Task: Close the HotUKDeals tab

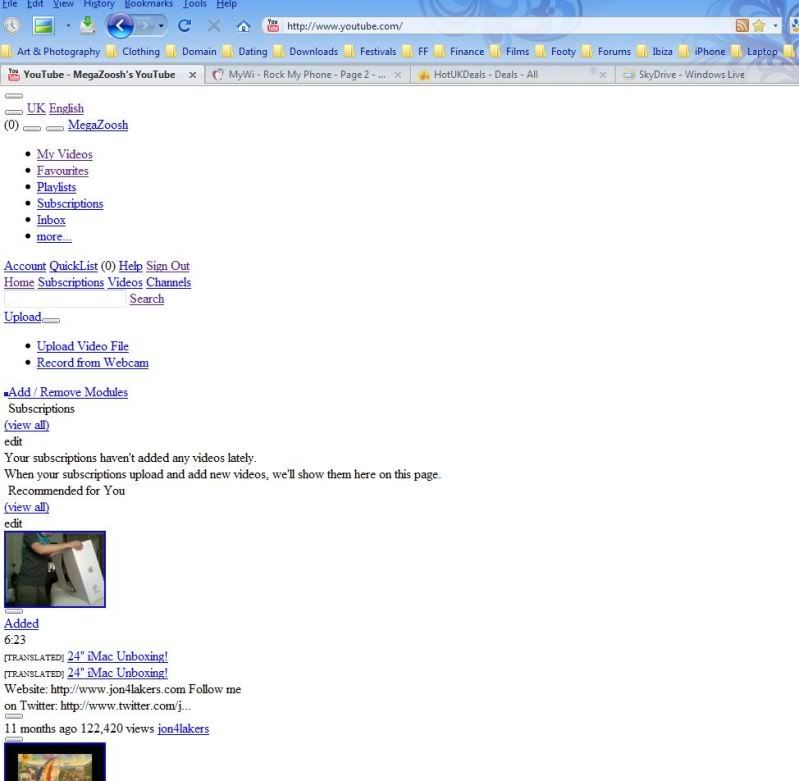Action: pyautogui.click(x=603, y=75)
